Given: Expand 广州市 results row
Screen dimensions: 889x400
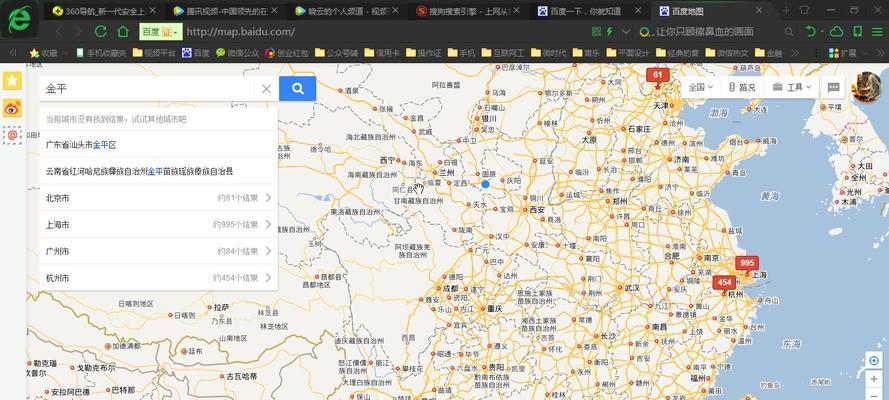Looking at the screenshot, I should pos(159,251).
